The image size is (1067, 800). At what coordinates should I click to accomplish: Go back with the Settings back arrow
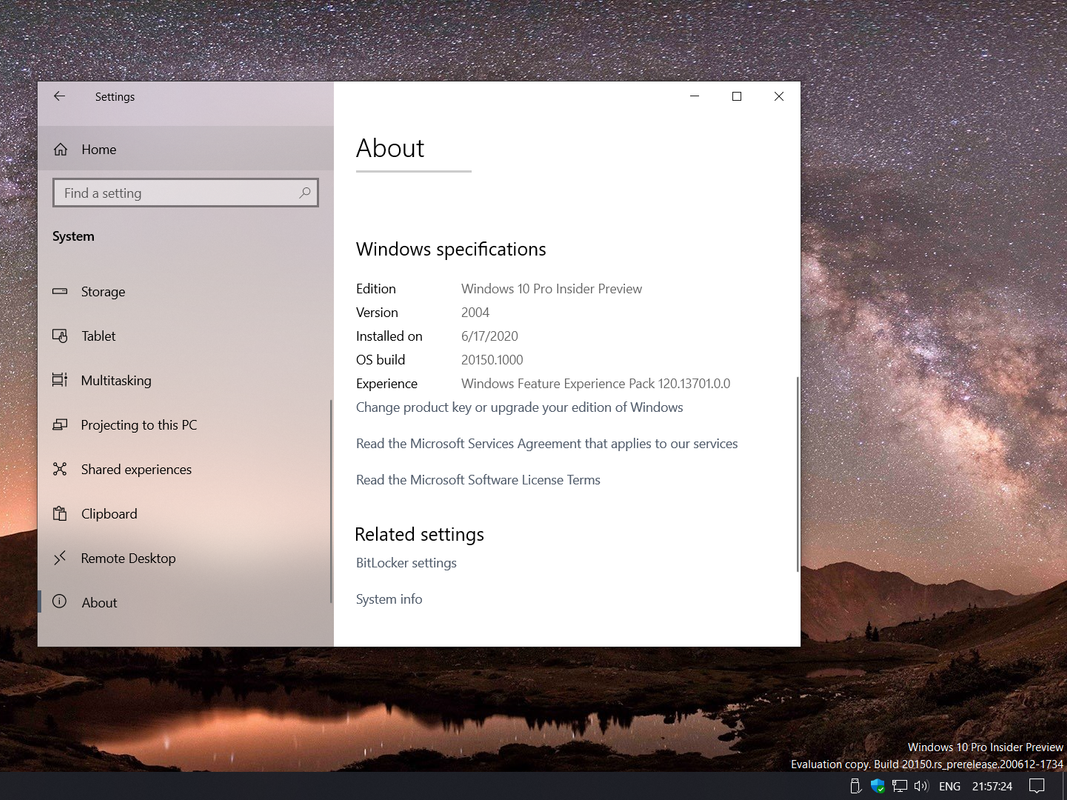coord(60,97)
